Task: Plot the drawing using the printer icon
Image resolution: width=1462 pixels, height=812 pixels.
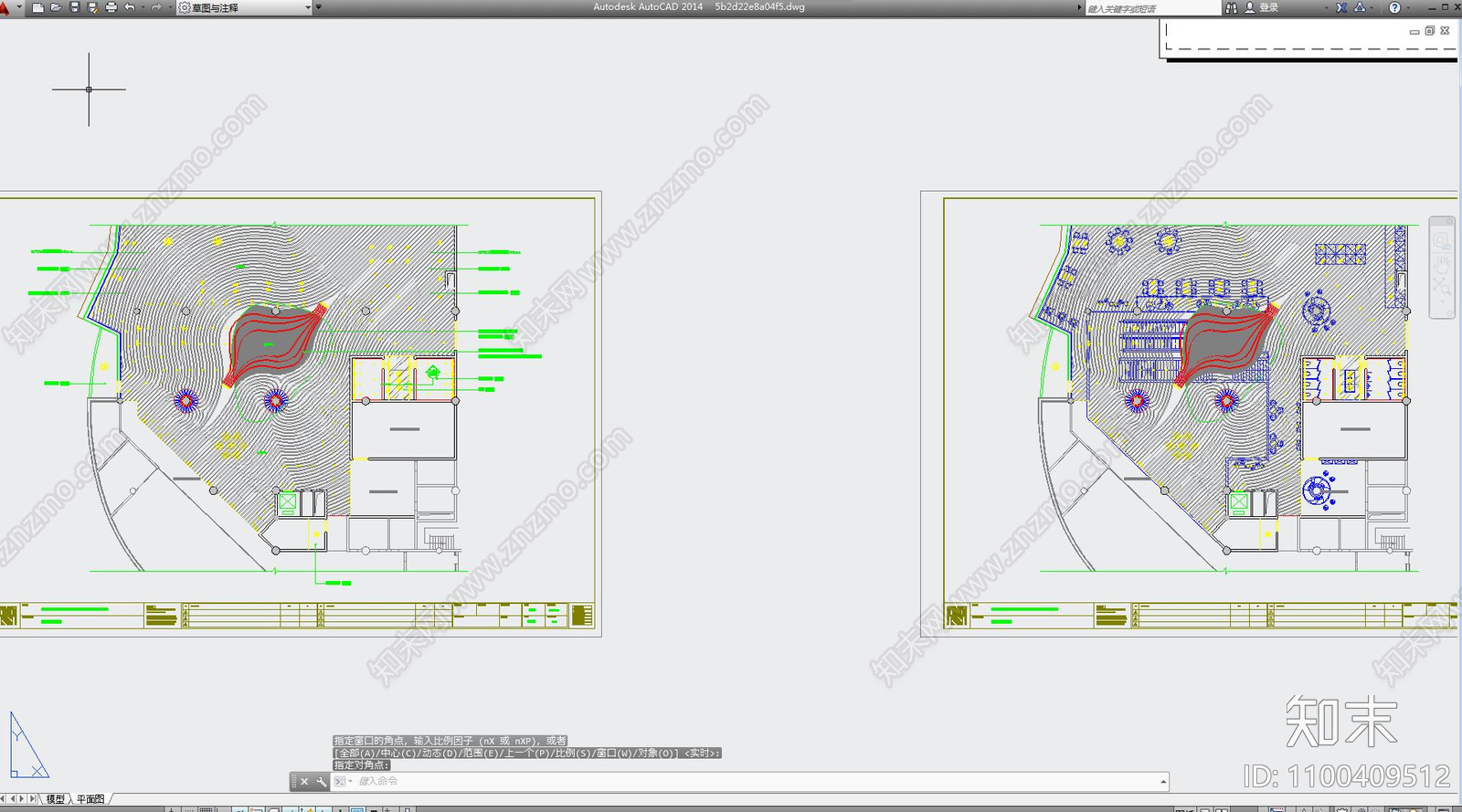Action: [x=111, y=7]
